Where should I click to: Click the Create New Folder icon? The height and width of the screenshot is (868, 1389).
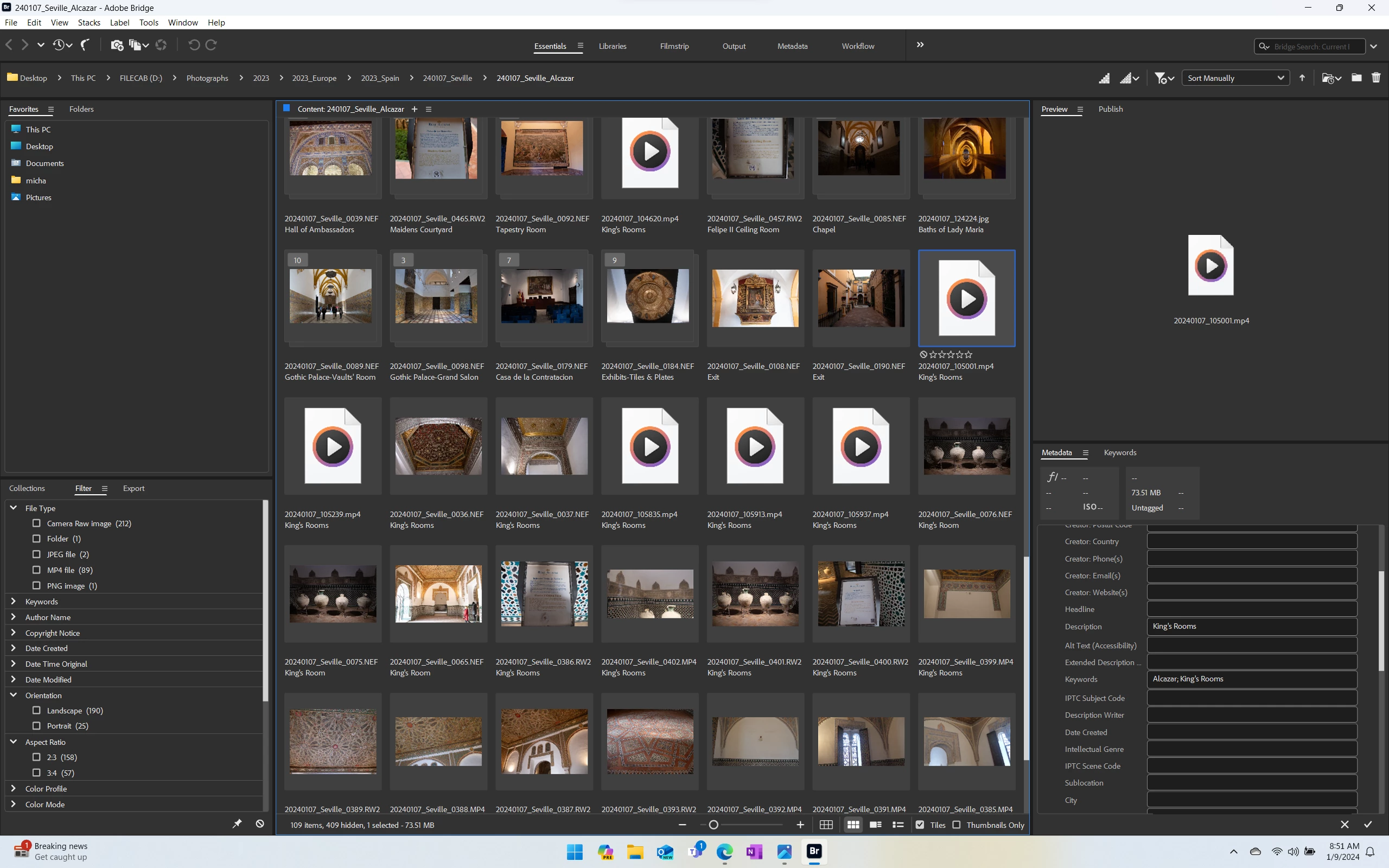point(1356,78)
